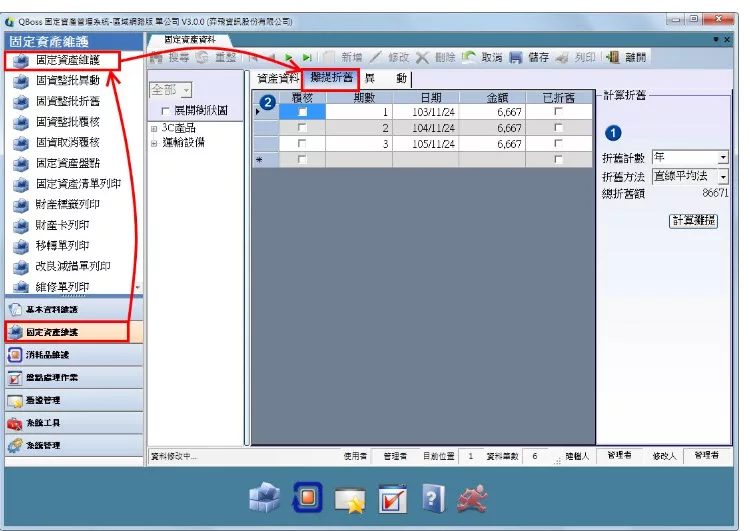The height and width of the screenshot is (531, 750).
Task: Click the checklist icon in bottom dock
Action: [392, 497]
